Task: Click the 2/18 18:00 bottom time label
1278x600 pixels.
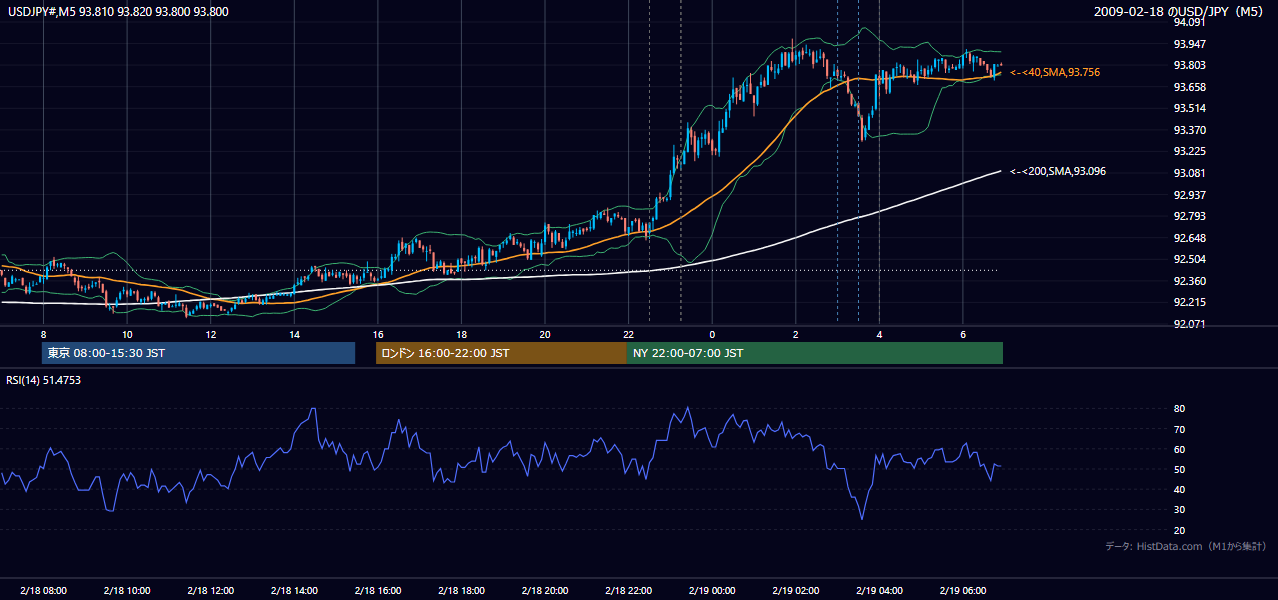Action: pyautogui.click(x=461, y=591)
